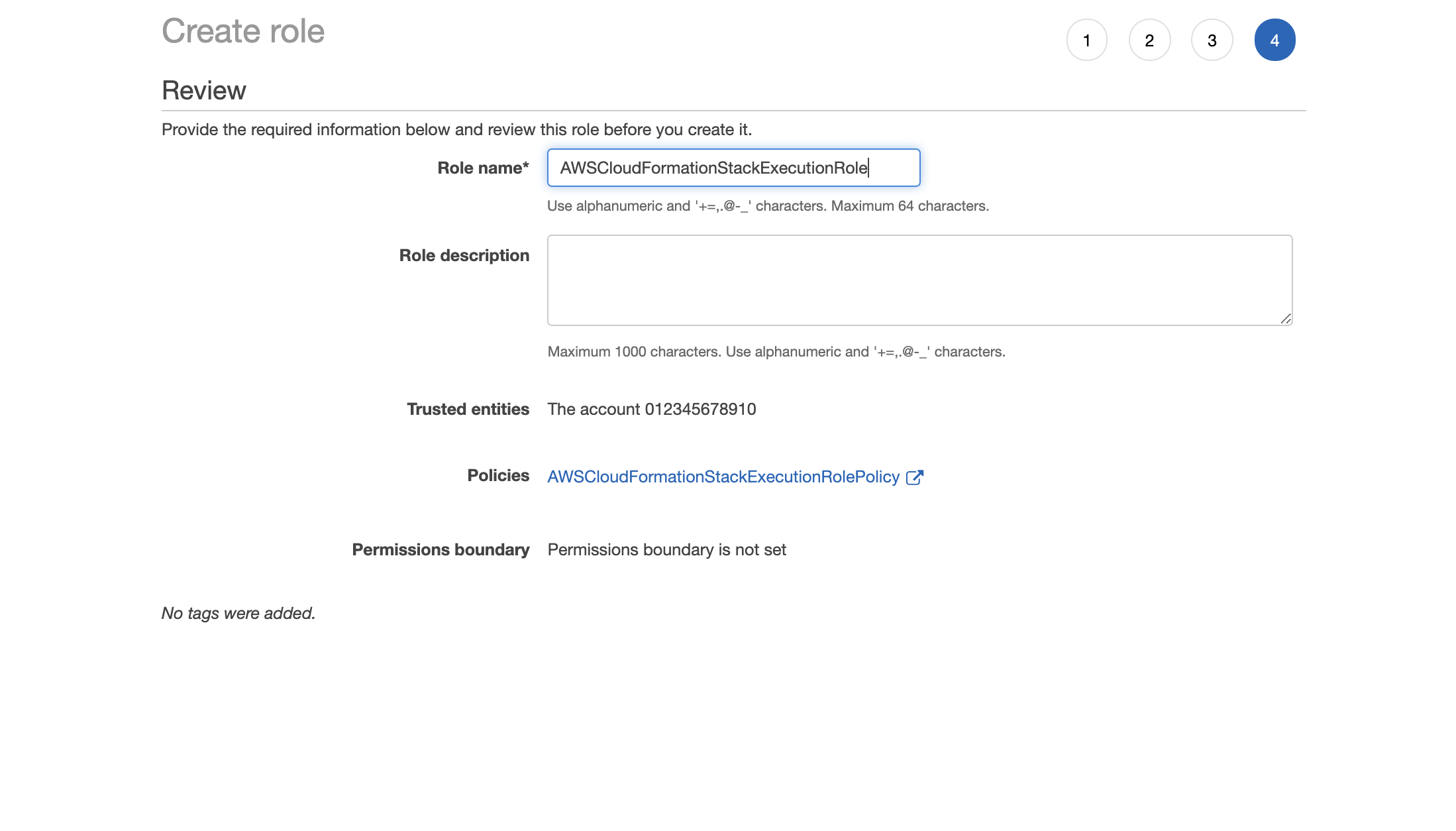Click the Trusted entities label

[468, 409]
